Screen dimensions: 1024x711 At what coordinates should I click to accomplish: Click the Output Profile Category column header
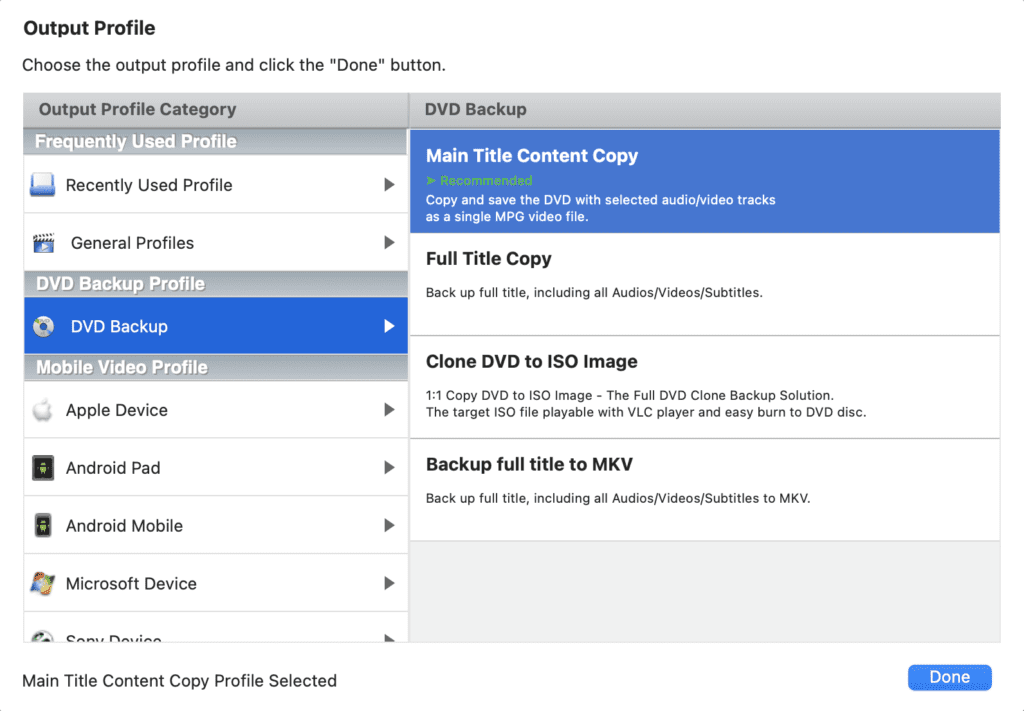tap(216, 110)
